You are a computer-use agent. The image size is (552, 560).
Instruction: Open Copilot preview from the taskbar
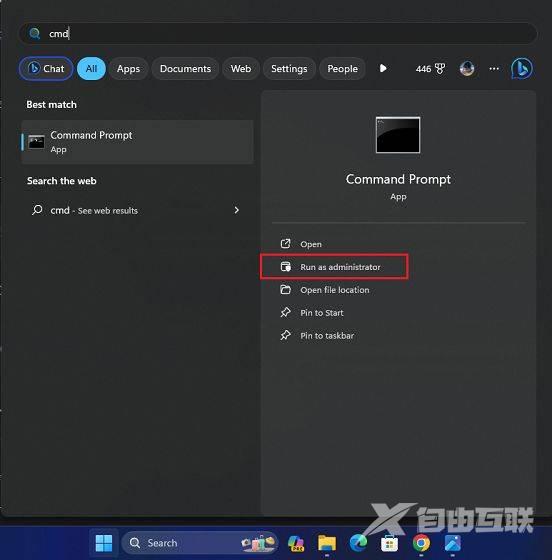tap(296, 543)
